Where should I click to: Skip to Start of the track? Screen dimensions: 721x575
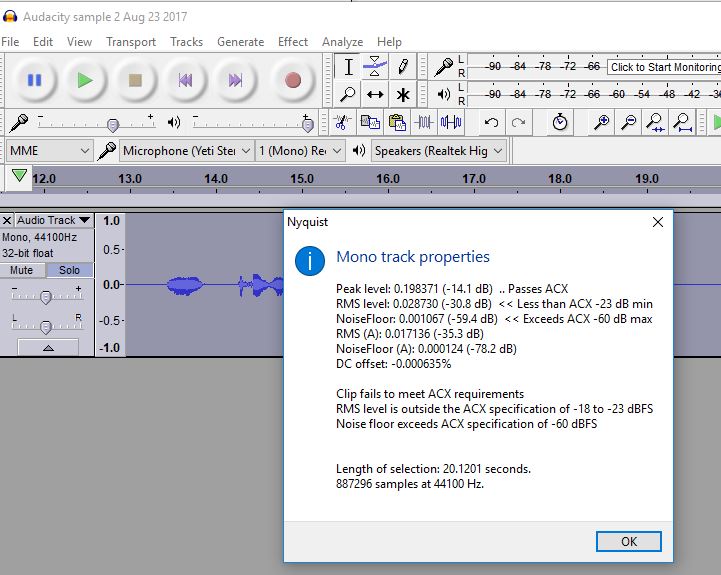coord(185,80)
